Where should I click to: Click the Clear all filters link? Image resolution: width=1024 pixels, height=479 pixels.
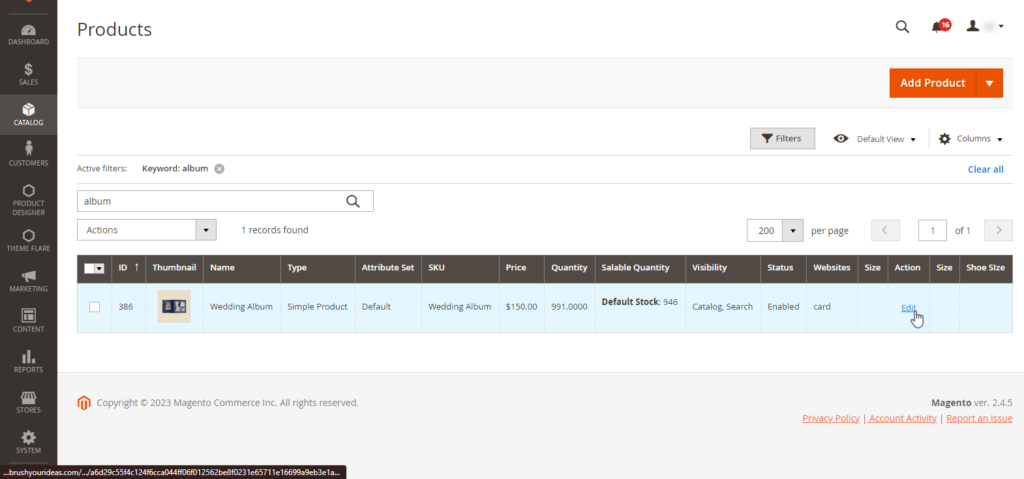pyautogui.click(x=985, y=169)
